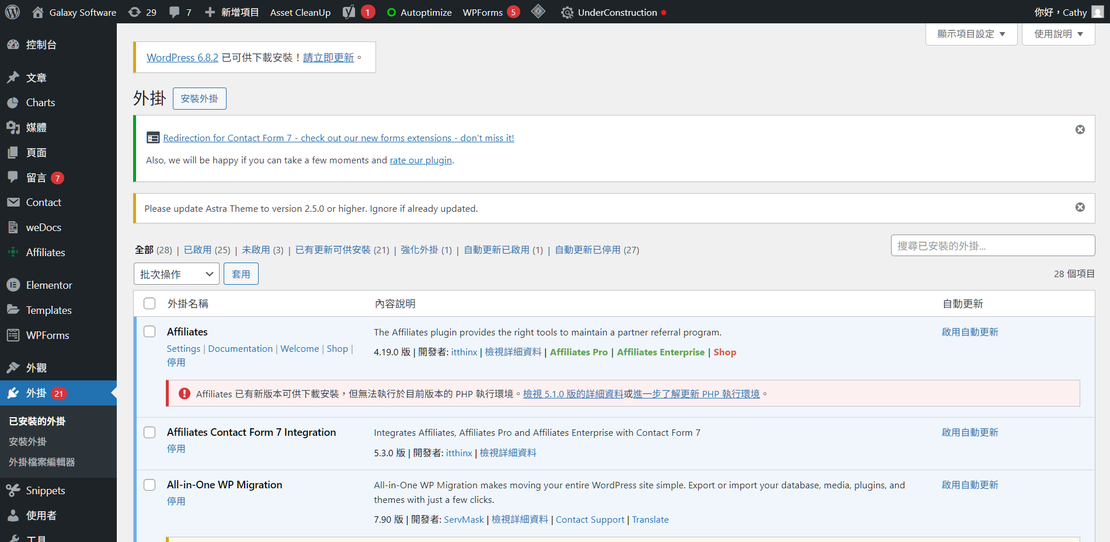The height and width of the screenshot is (542, 1110).
Task: Select the All-in-One WP Migration checkbox
Action: pos(150,485)
